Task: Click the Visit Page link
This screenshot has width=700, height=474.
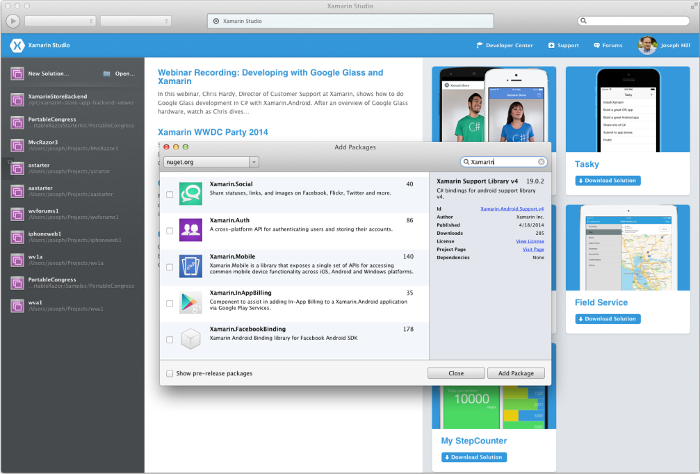Action: point(533,249)
